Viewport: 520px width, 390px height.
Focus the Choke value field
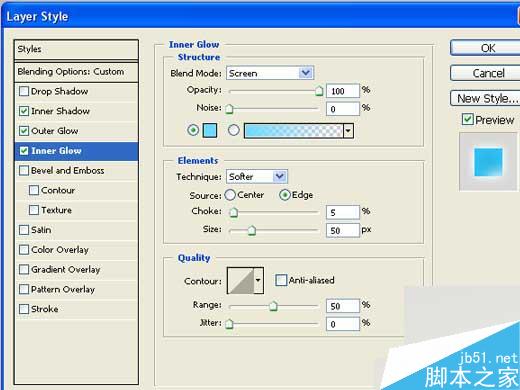(343, 212)
